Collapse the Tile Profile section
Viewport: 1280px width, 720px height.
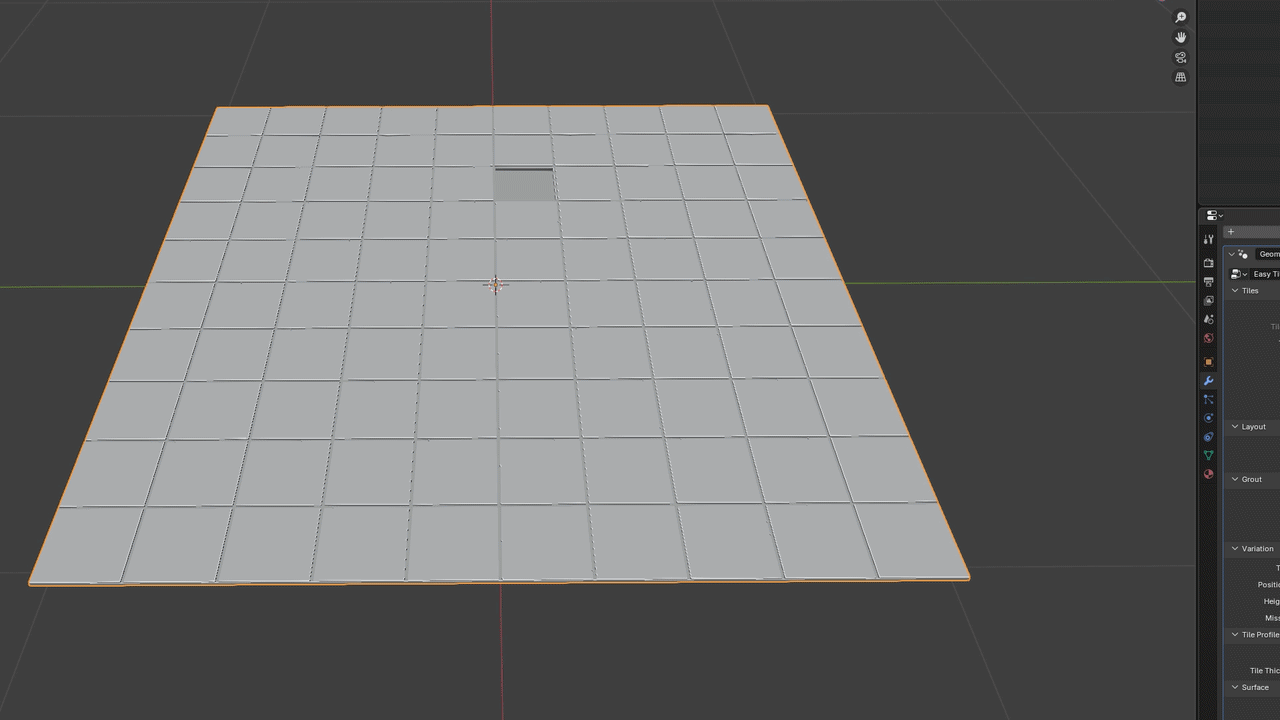coord(1236,635)
